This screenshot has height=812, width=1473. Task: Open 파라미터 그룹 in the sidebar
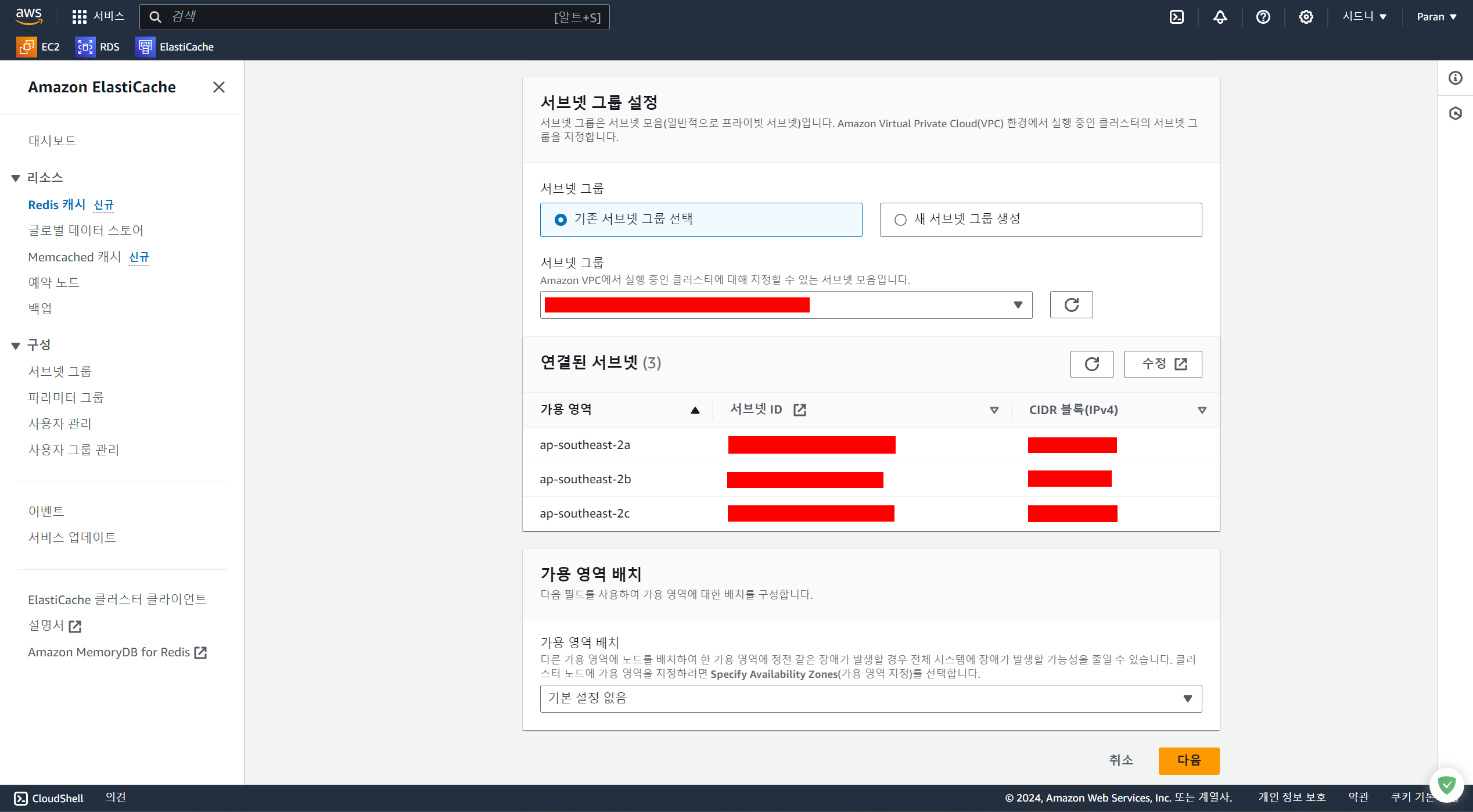point(66,398)
